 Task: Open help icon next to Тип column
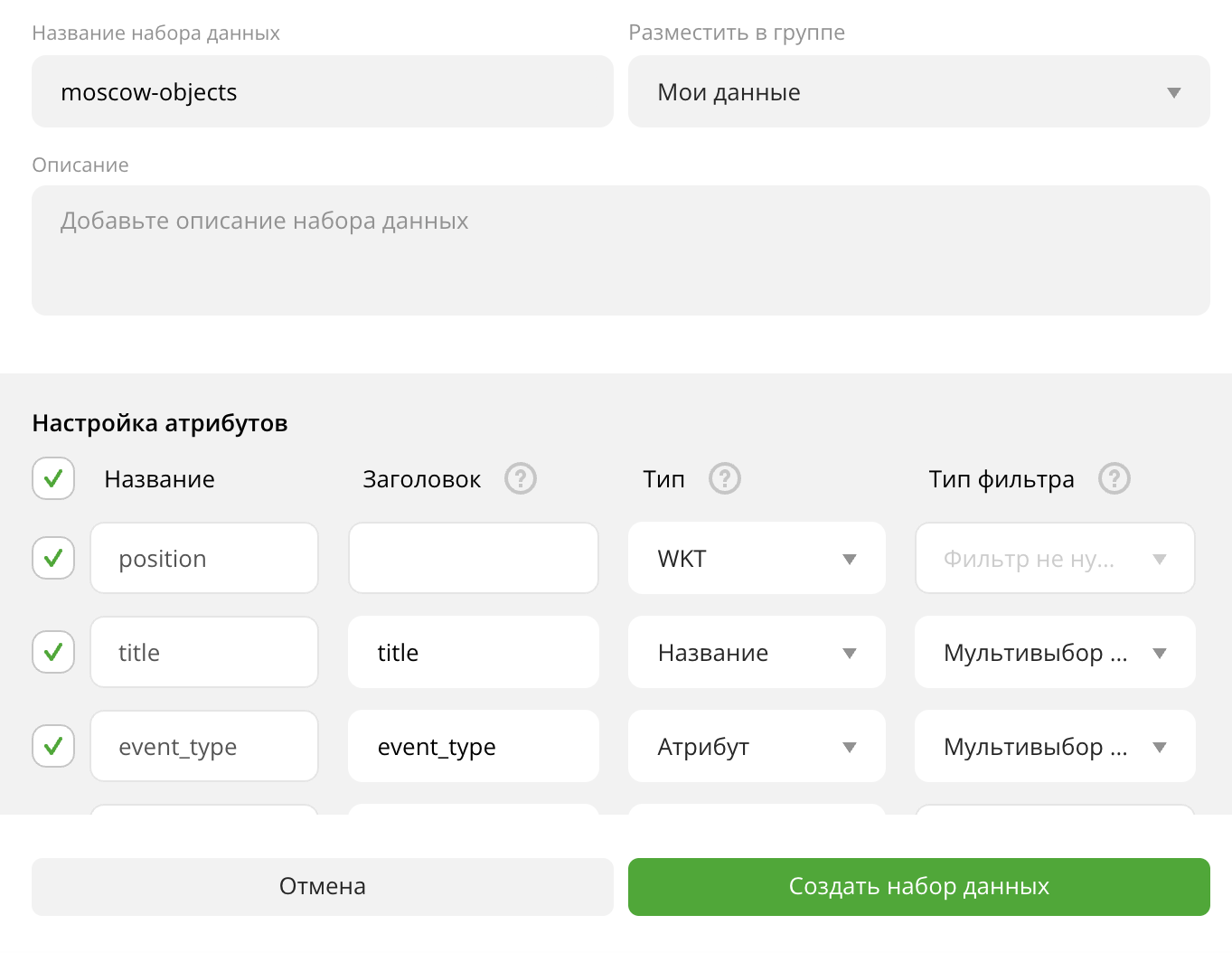(x=725, y=478)
